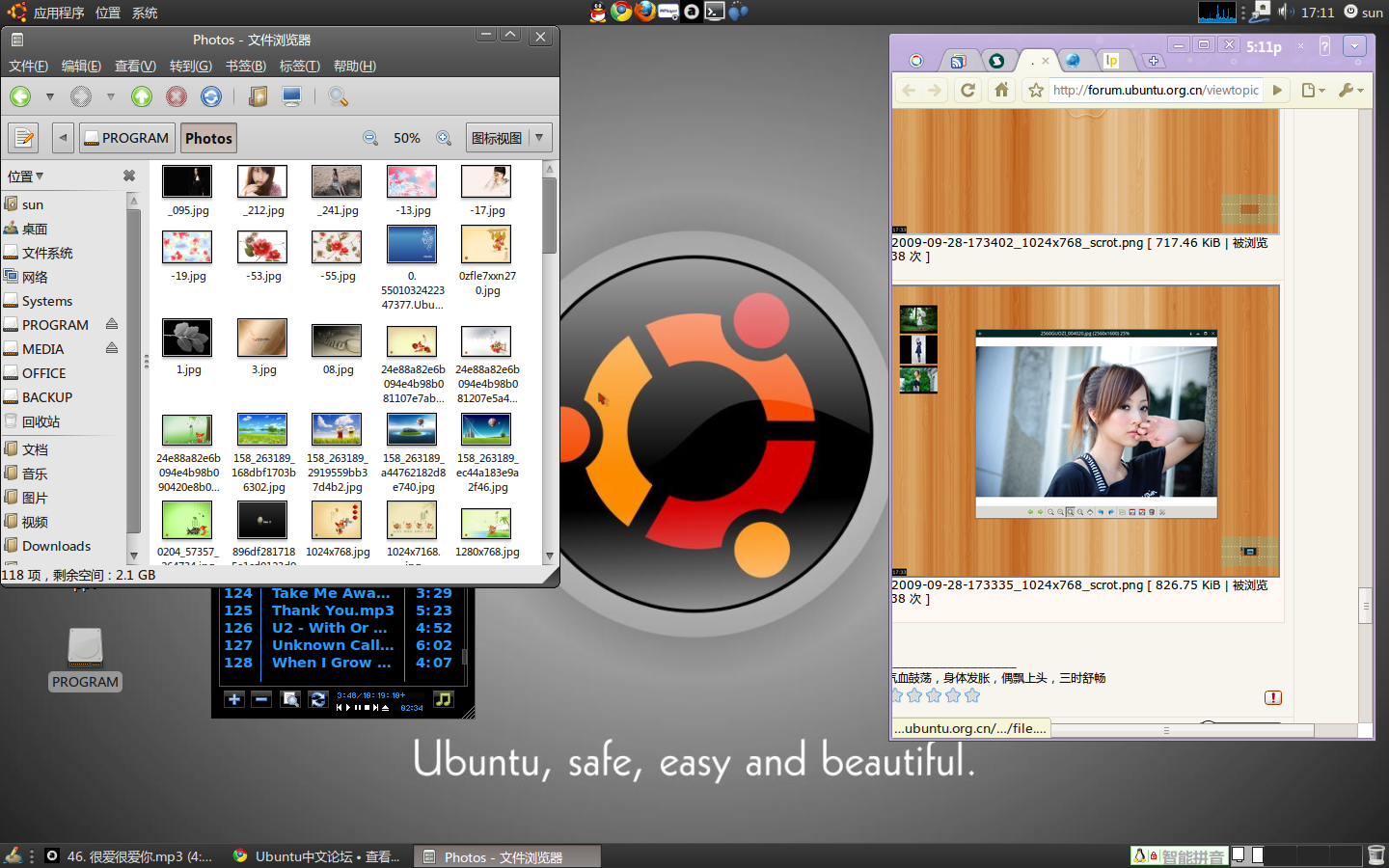Click the computer monitor icon in the toolbar
Screen dimensions: 1389x868
pyautogui.click(x=292, y=96)
